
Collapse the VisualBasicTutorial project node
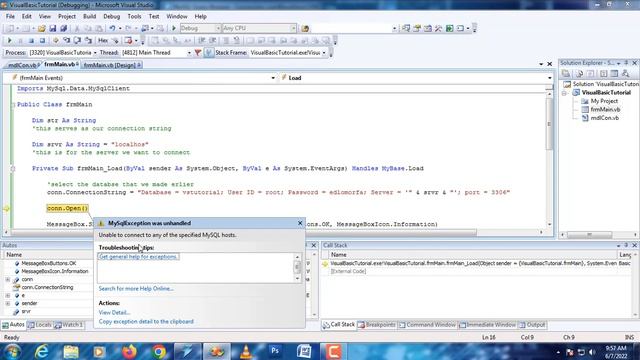[564, 93]
